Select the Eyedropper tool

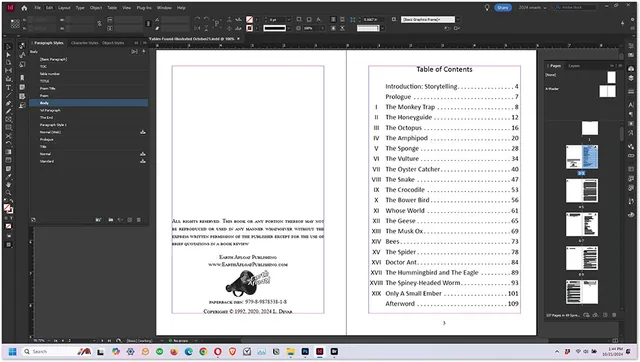[8, 177]
